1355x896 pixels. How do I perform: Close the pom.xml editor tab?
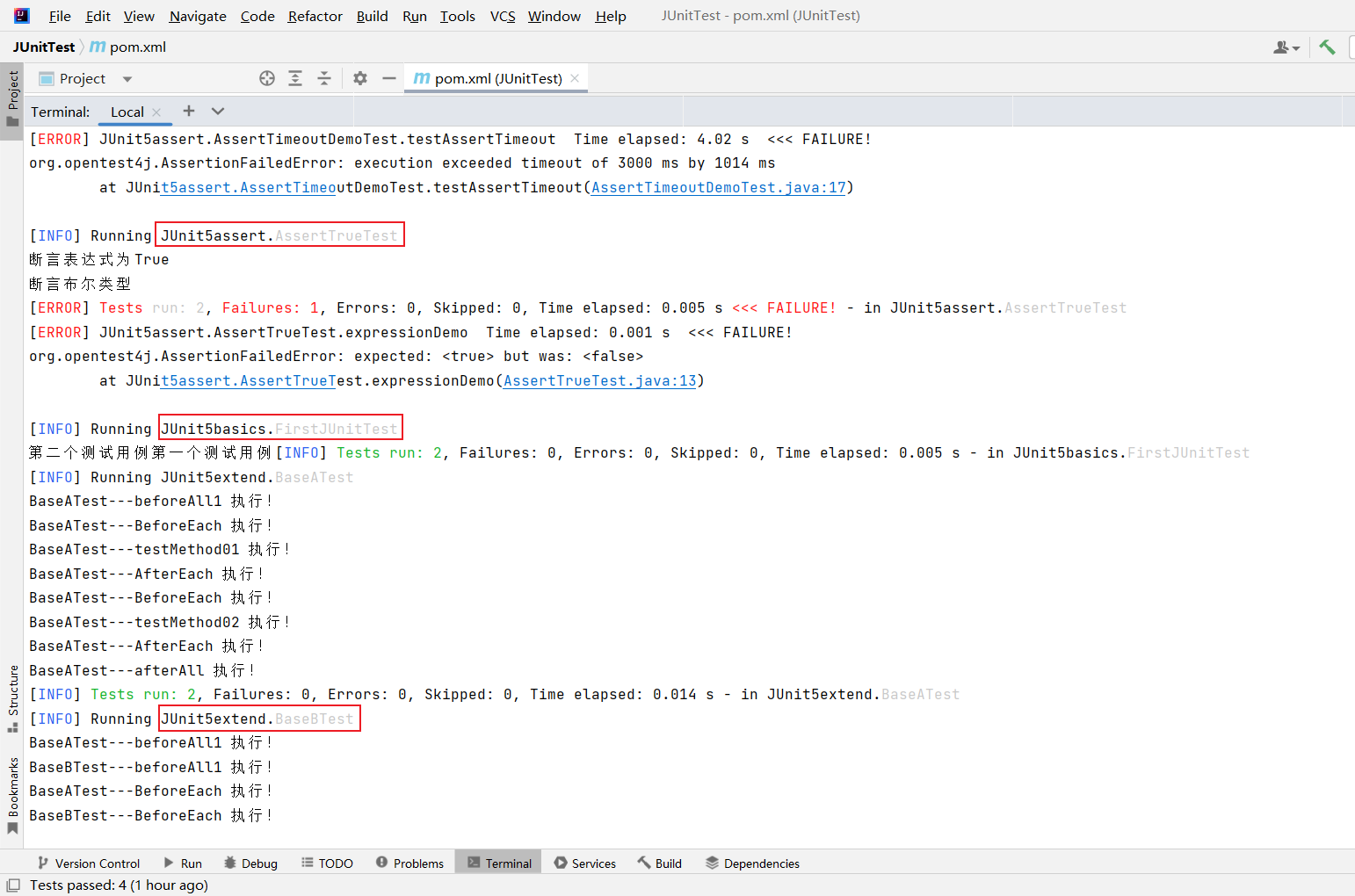[x=575, y=78]
